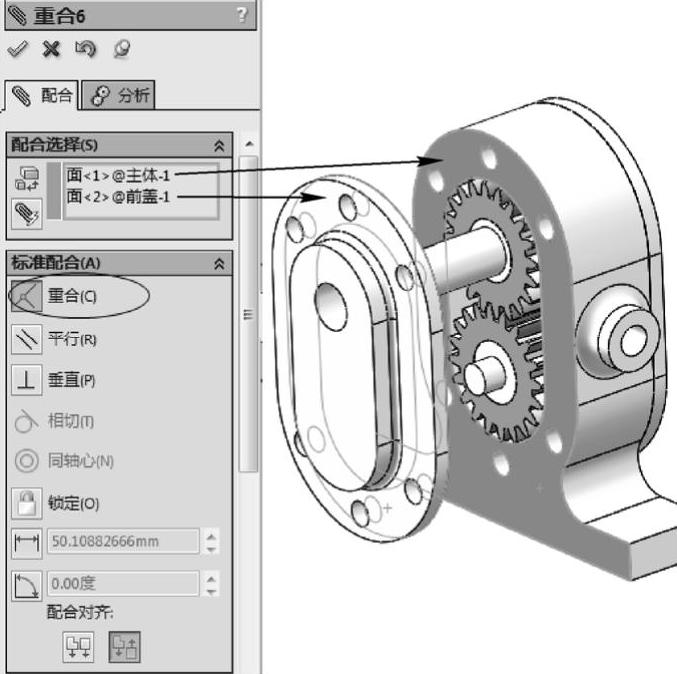Click the 50.10882666mm distance field

(x=123, y=541)
